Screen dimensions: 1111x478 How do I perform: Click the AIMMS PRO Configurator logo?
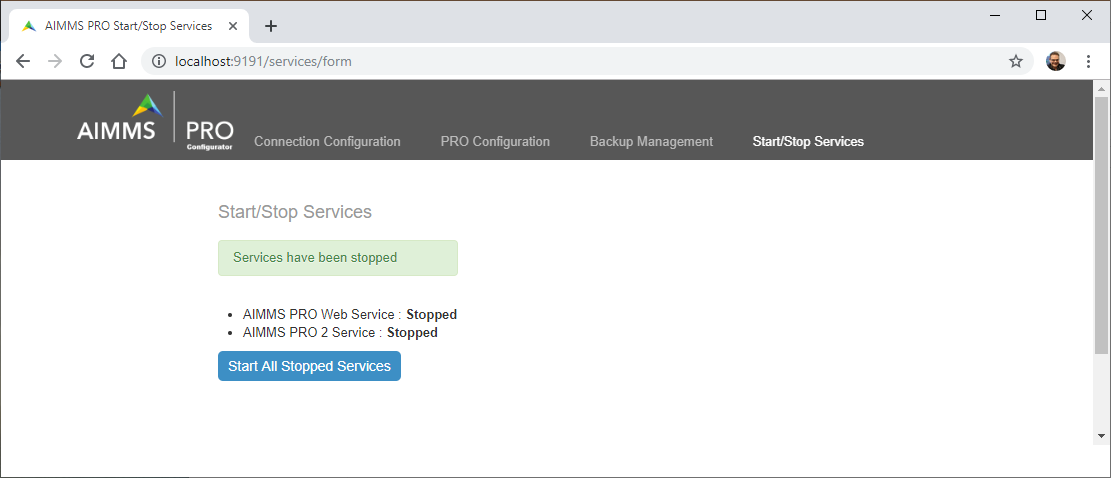click(155, 120)
